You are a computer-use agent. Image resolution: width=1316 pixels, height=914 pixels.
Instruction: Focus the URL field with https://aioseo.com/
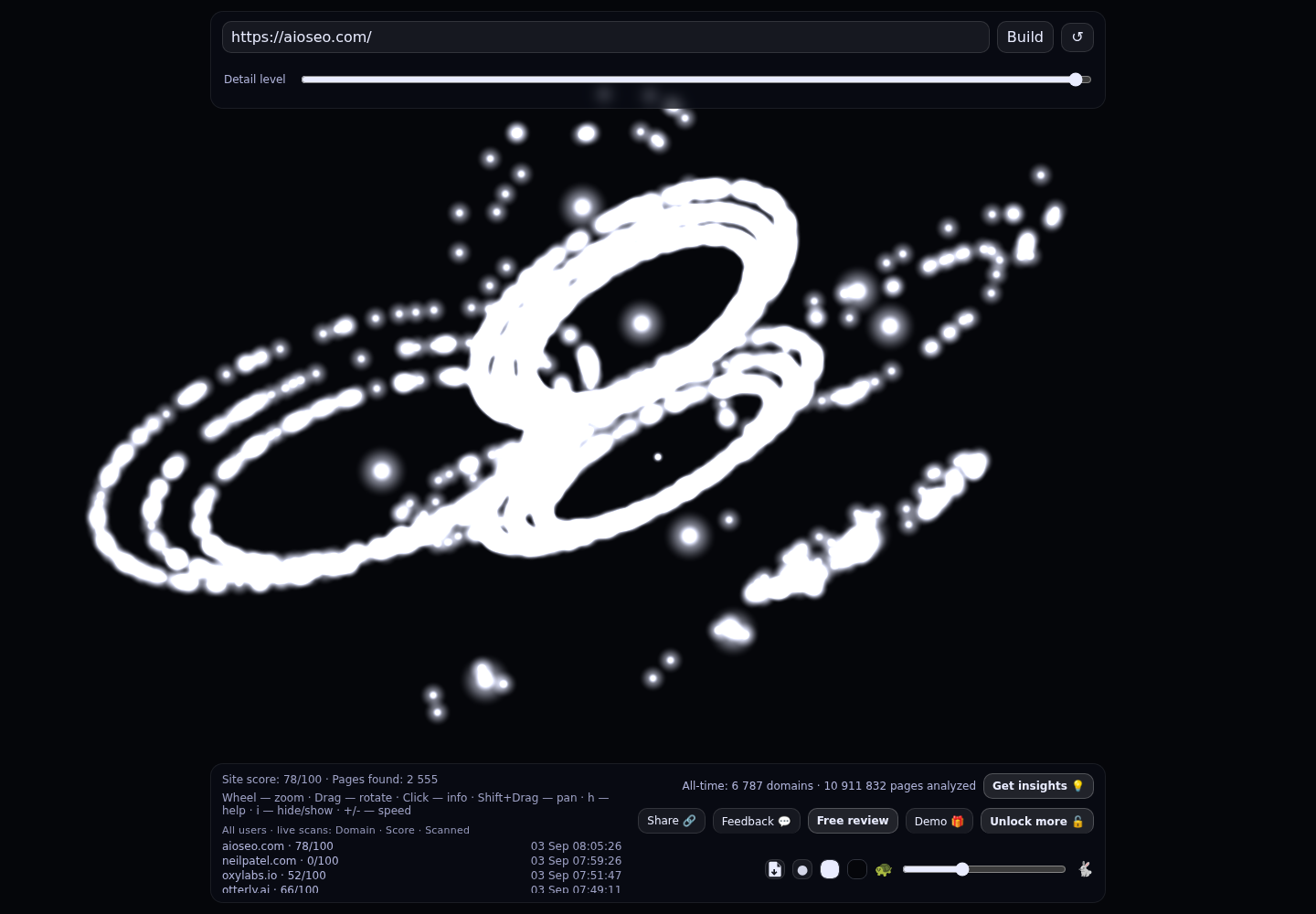(605, 37)
